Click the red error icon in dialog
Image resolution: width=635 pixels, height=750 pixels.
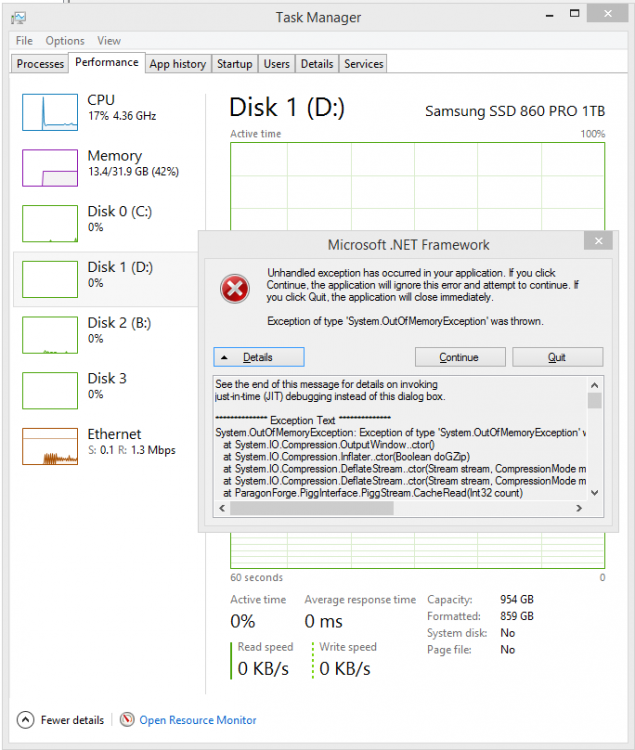pos(235,289)
